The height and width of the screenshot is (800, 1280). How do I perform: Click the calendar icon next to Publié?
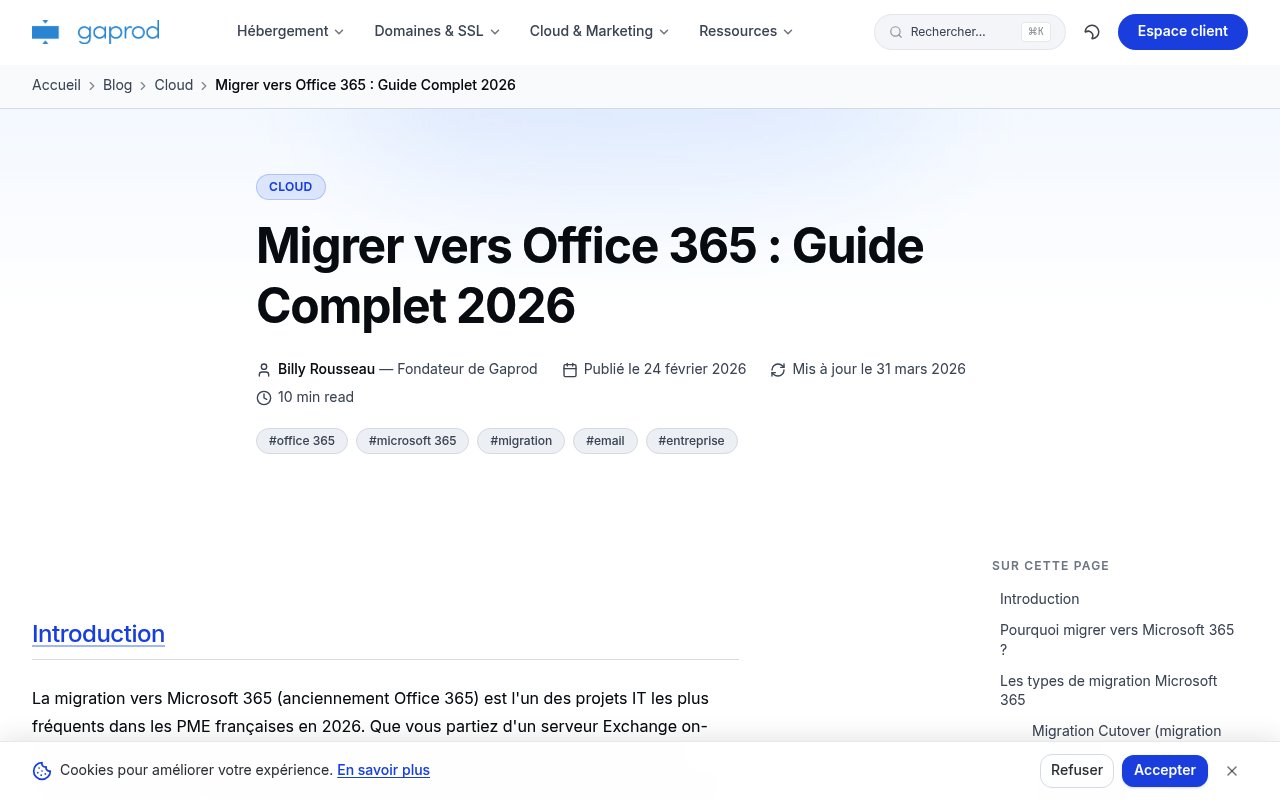[x=570, y=370]
